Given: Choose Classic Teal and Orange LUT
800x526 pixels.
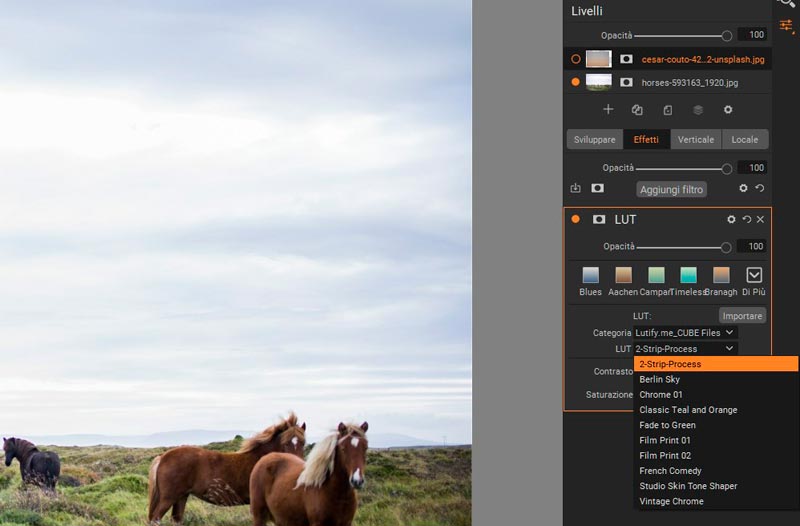Looking at the screenshot, I should click(715, 410).
